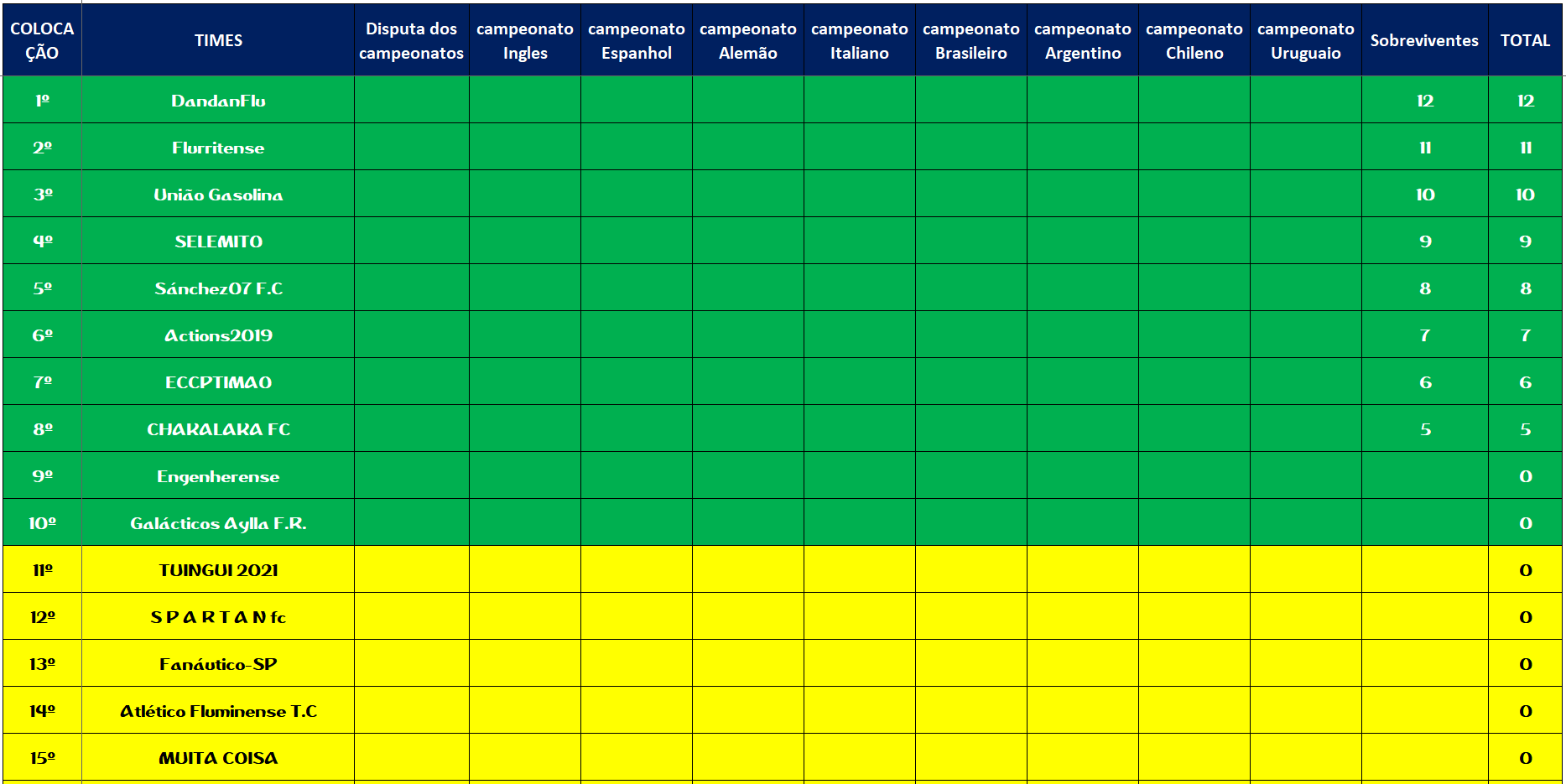Select the TOTAL column header
Screen dimensions: 1566x784
click(1524, 40)
